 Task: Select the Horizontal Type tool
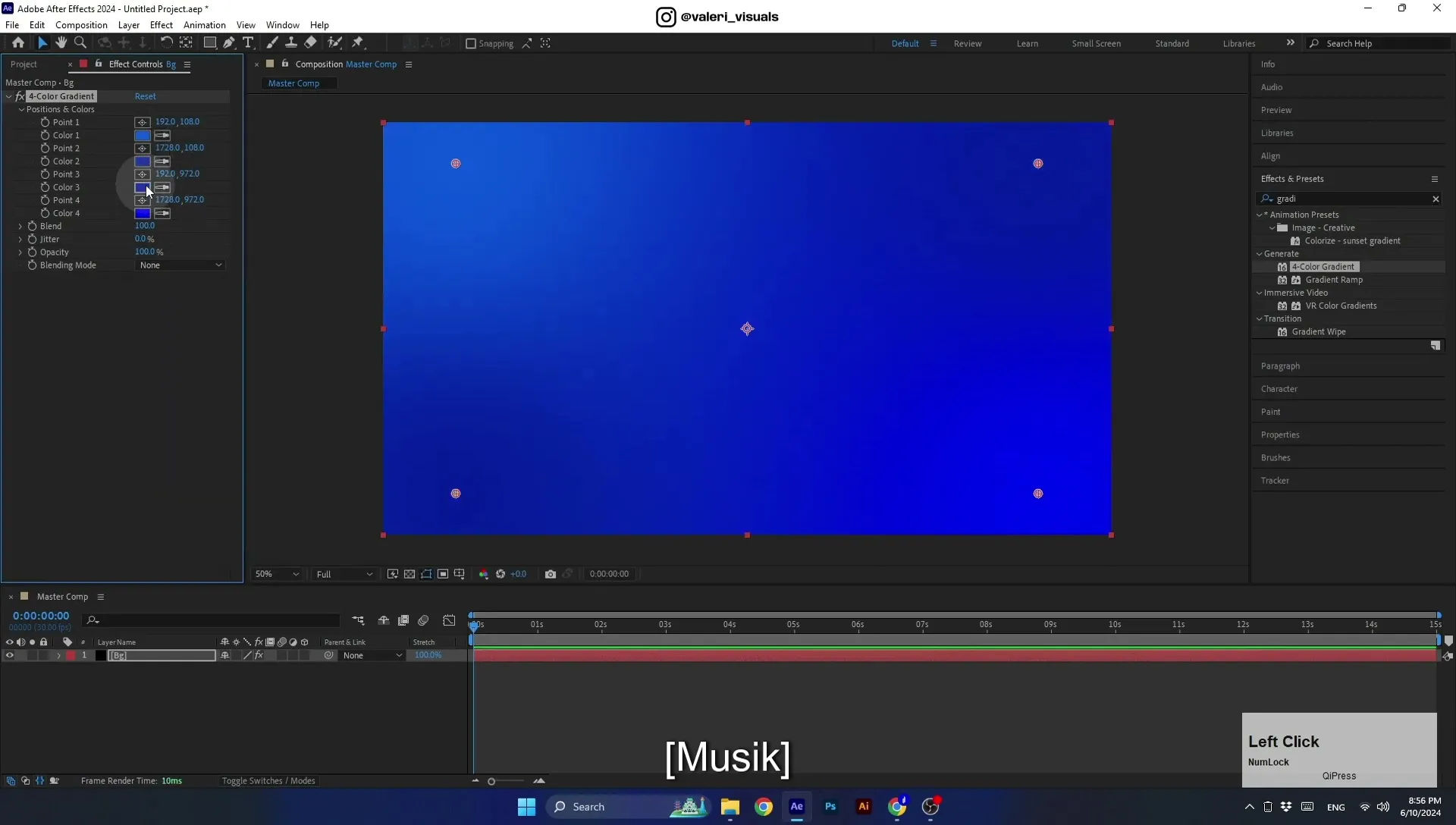pyautogui.click(x=248, y=43)
